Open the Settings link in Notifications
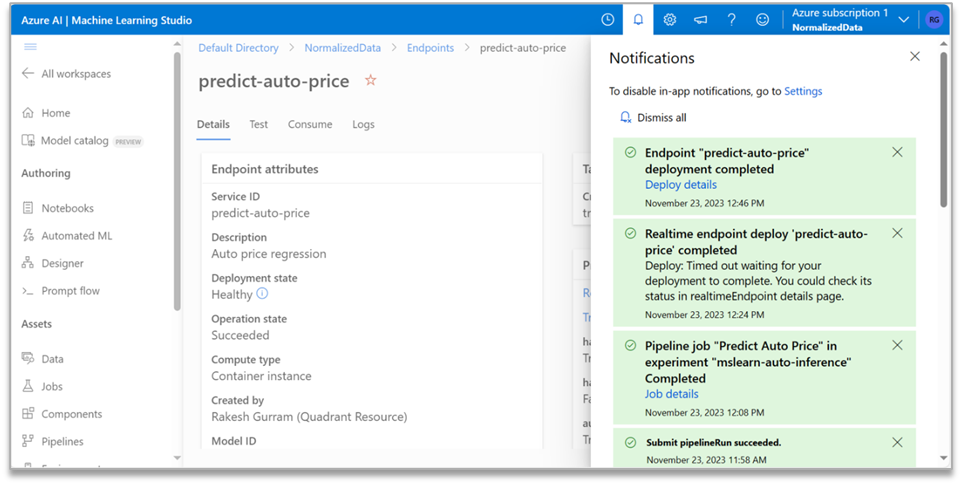Screen dimensions: 962x485 803,91
